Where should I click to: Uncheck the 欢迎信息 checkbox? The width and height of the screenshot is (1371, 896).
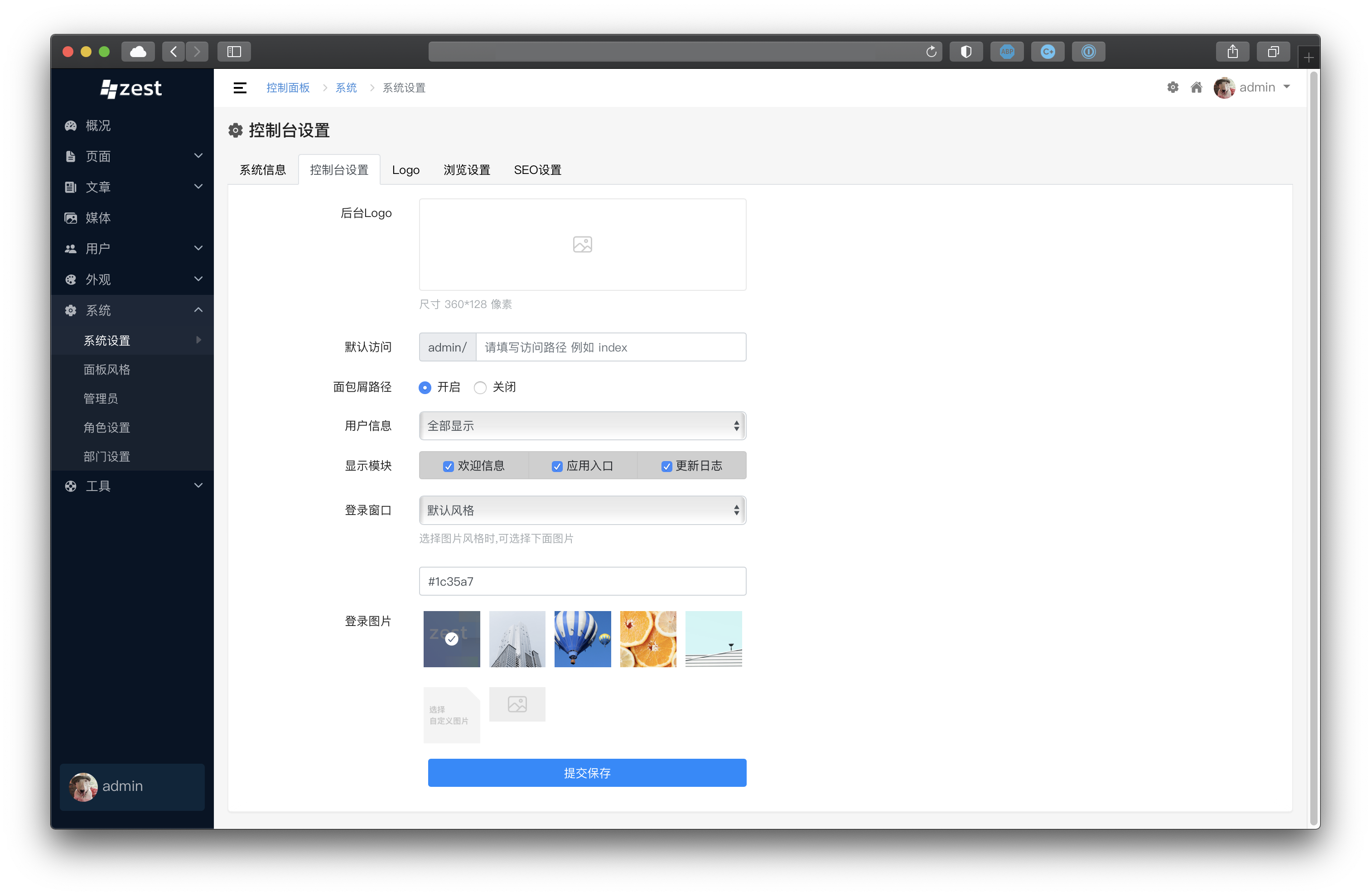click(448, 466)
